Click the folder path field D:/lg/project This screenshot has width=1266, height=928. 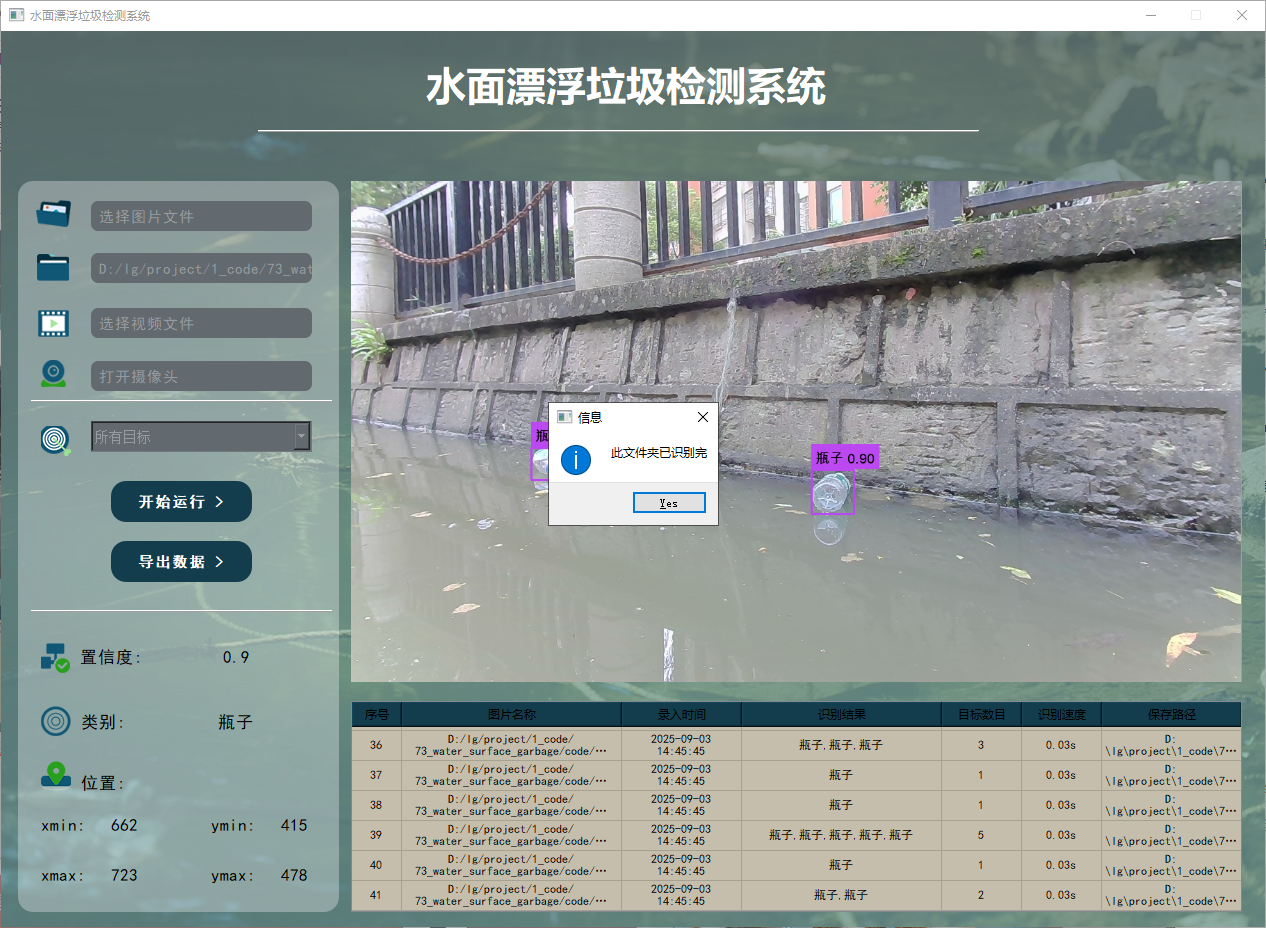tap(201, 268)
